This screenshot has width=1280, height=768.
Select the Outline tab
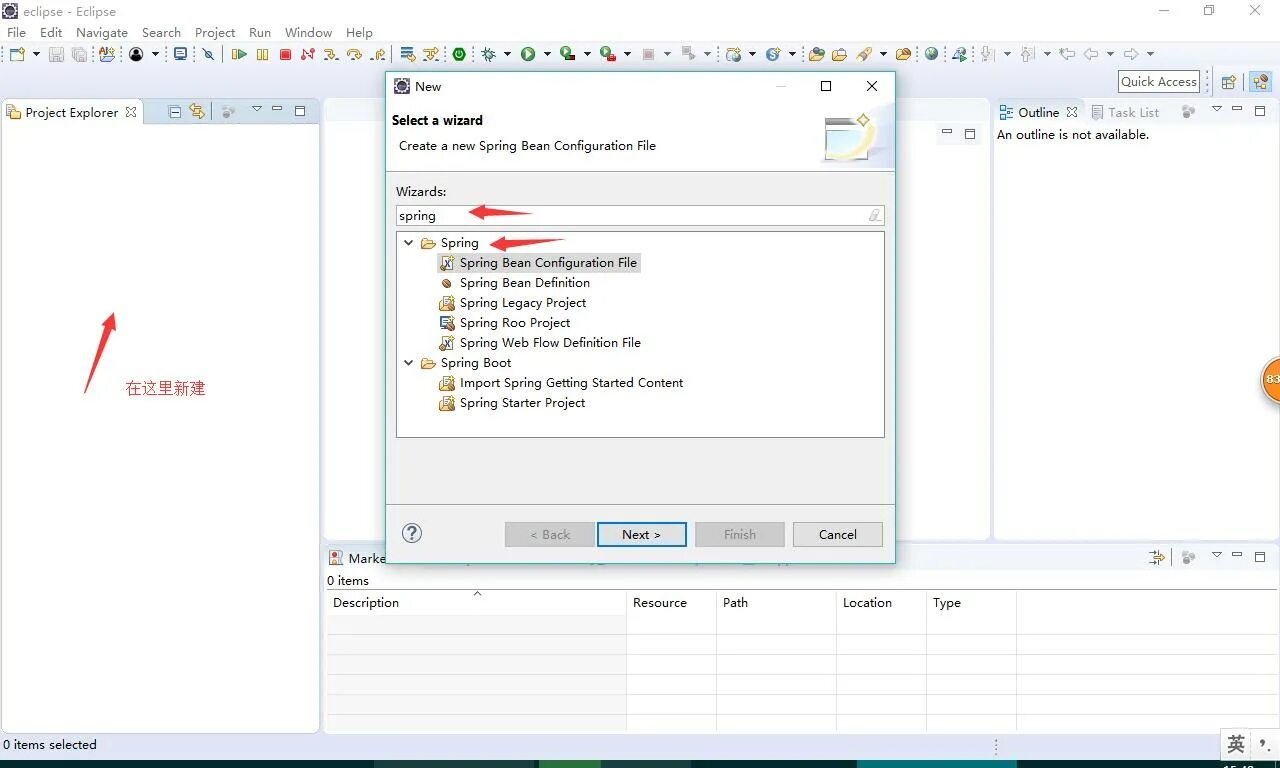(x=1038, y=112)
